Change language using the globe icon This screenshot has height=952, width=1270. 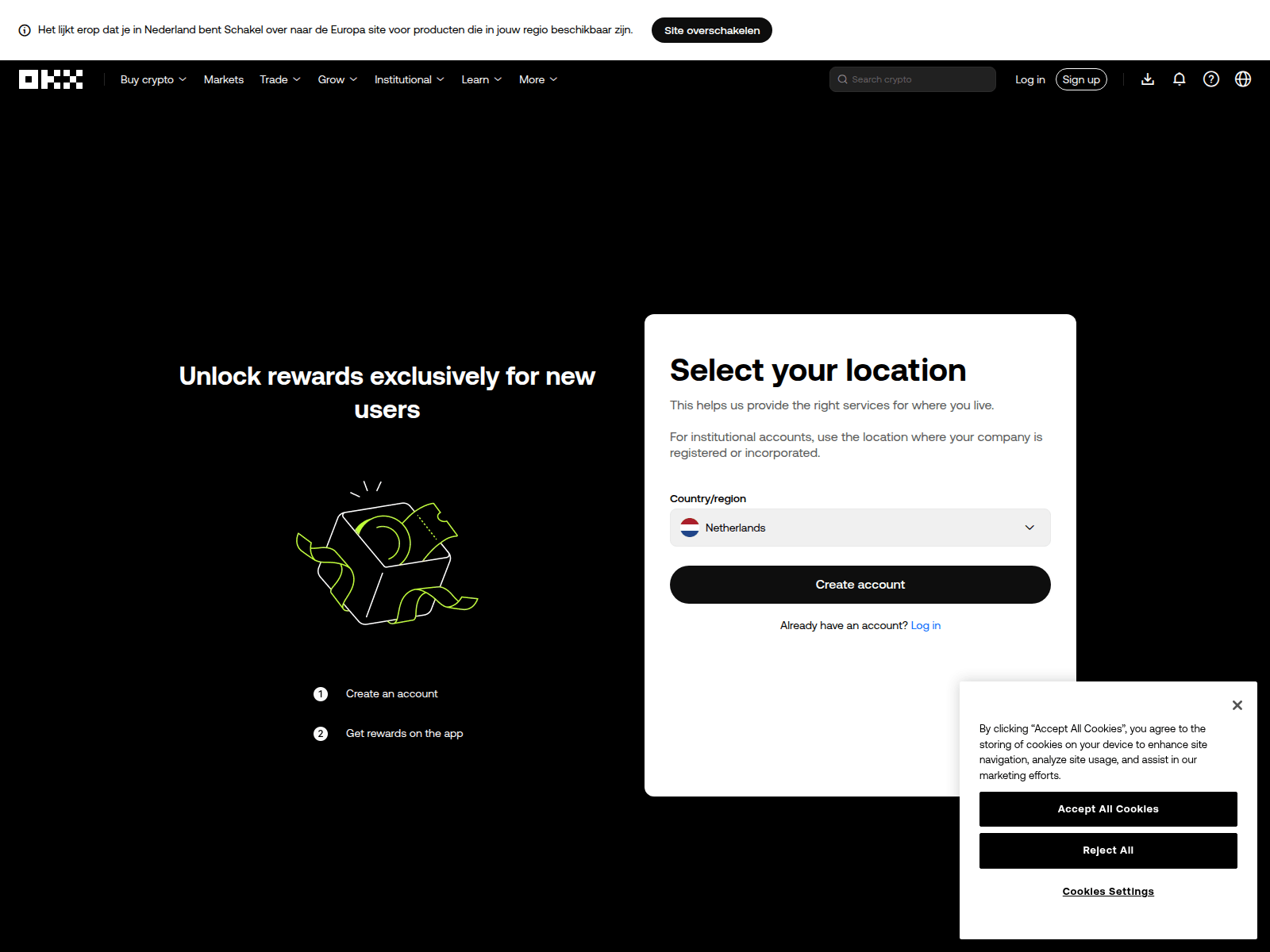[x=1242, y=79]
